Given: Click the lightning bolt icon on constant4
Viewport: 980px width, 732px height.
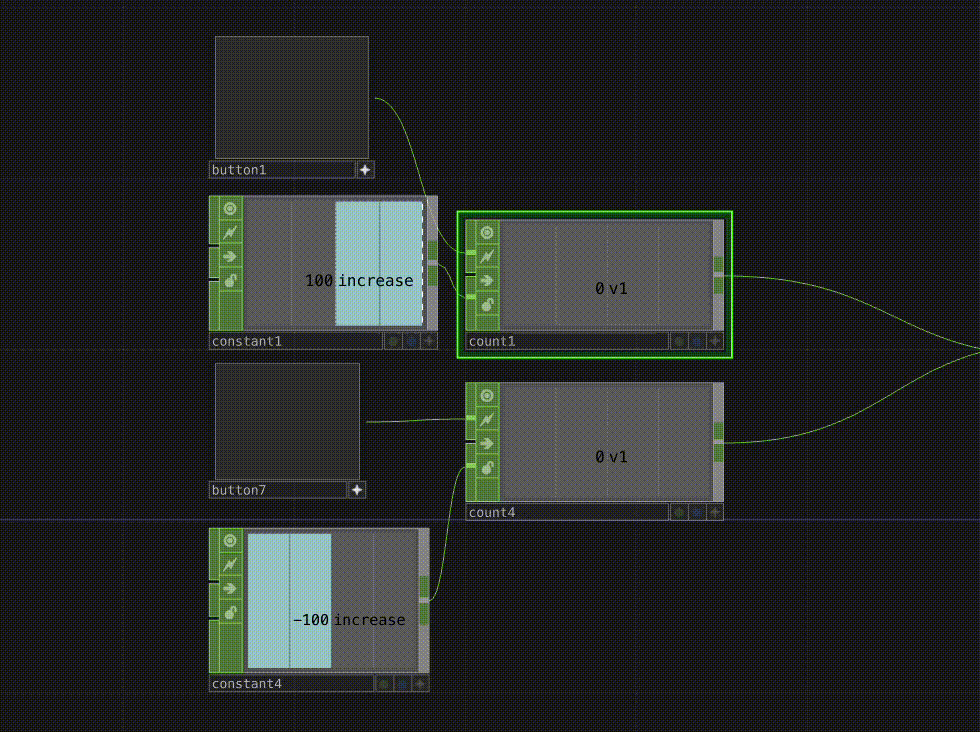Looking at the screenshot, I should [x=229, y=564].
